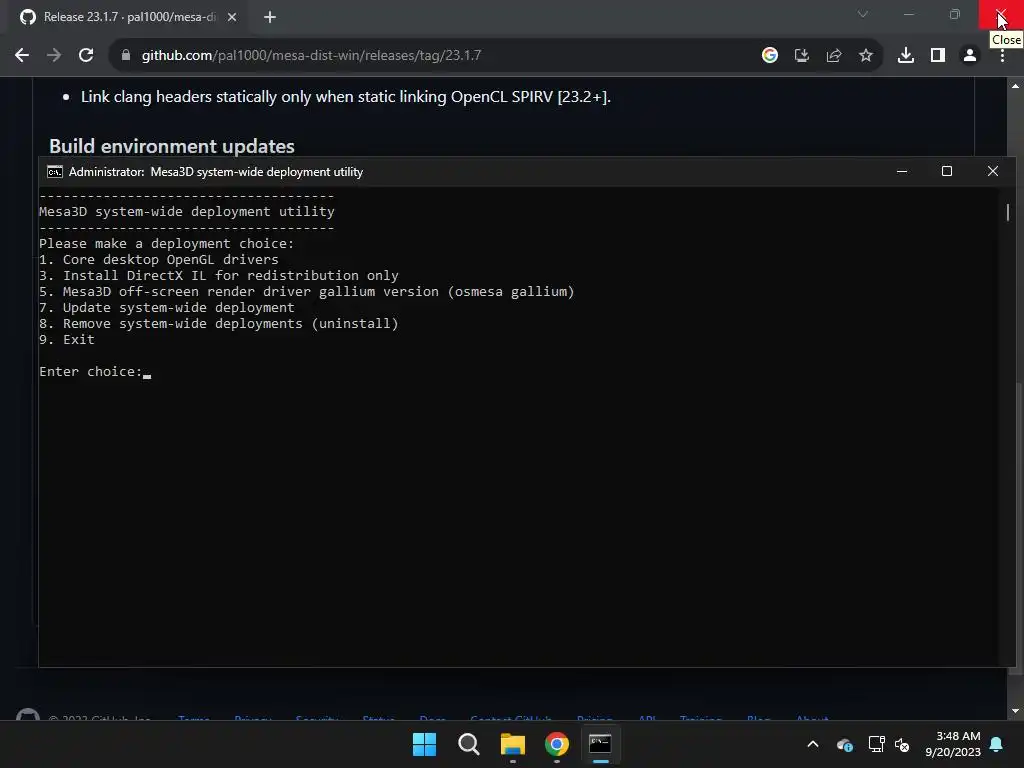The width and height of the screenshot is (1024, 768).
Task: Click page scrollbar up arrow
Action: coord(1015,86)
